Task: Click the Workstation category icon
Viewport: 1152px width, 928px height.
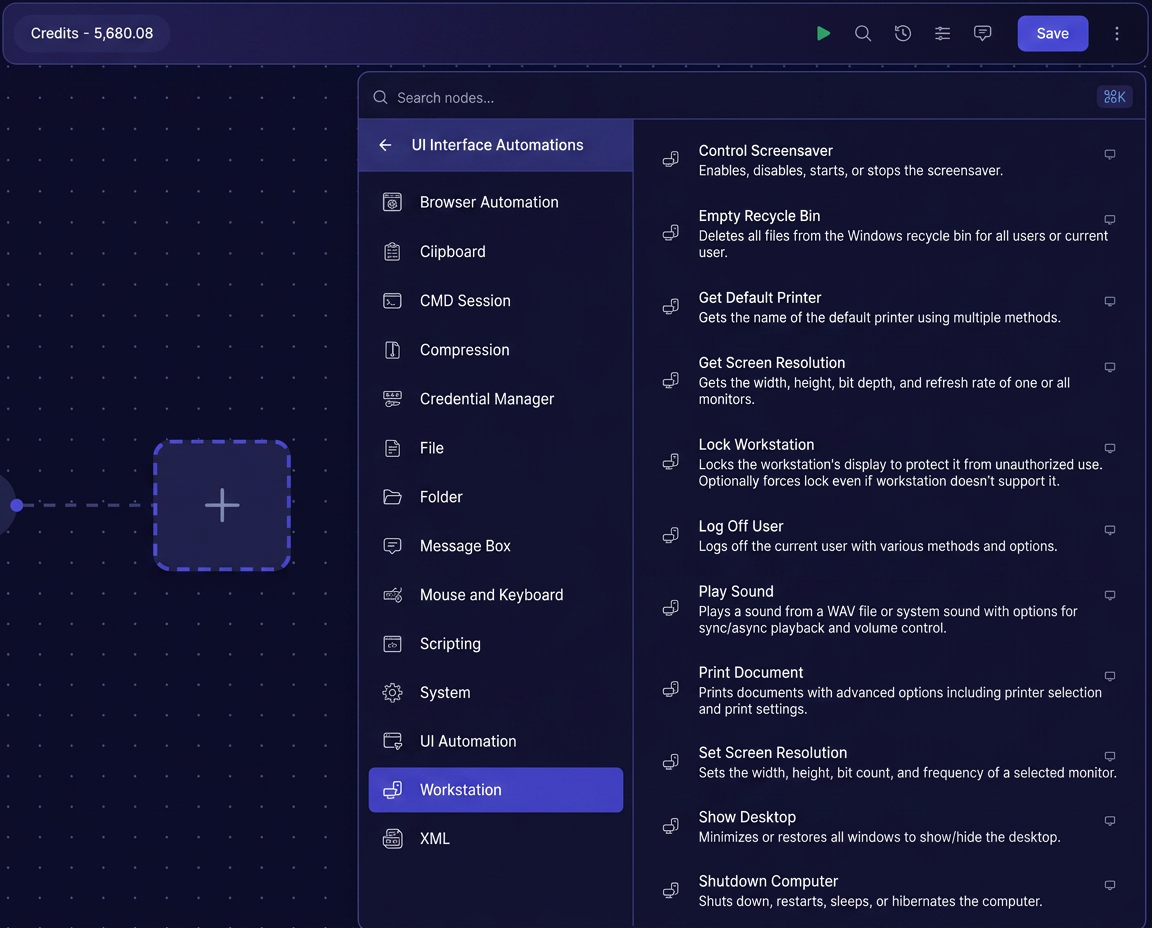Action: (392, 790)
